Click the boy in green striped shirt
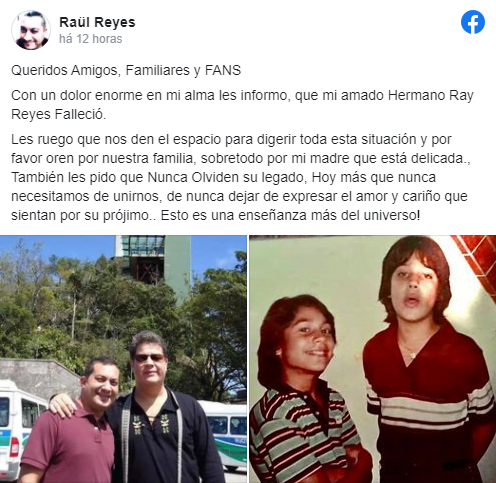Viewport: 496px width, 483px height. click(x=303, y=390)
